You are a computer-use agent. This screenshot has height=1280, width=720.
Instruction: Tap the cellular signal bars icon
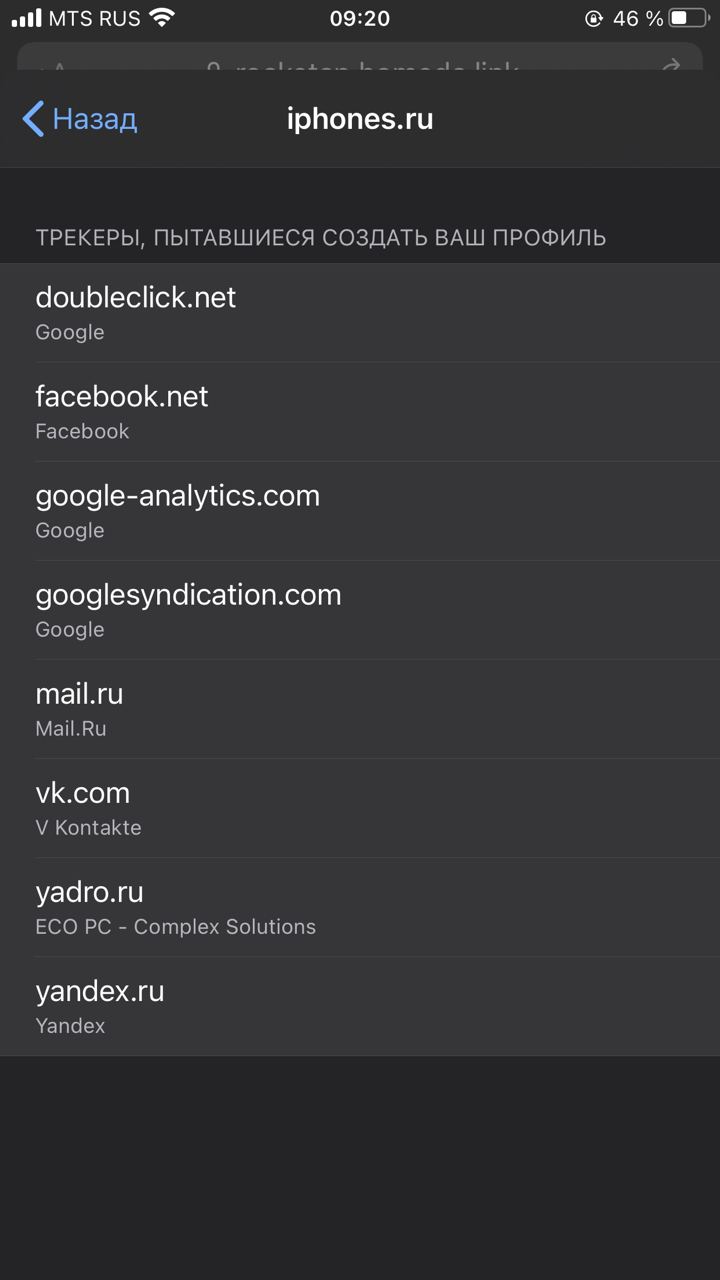coord(27,19)
